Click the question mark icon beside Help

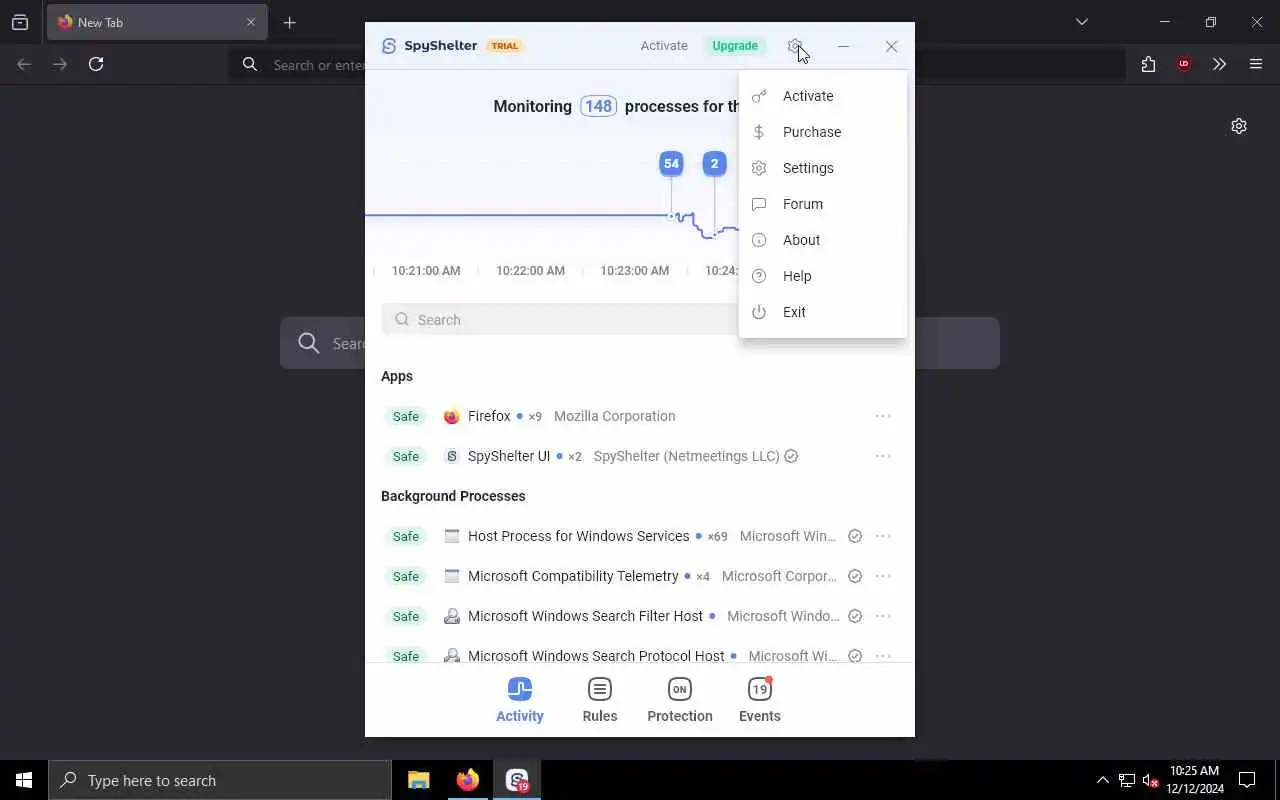pos(759,276)
